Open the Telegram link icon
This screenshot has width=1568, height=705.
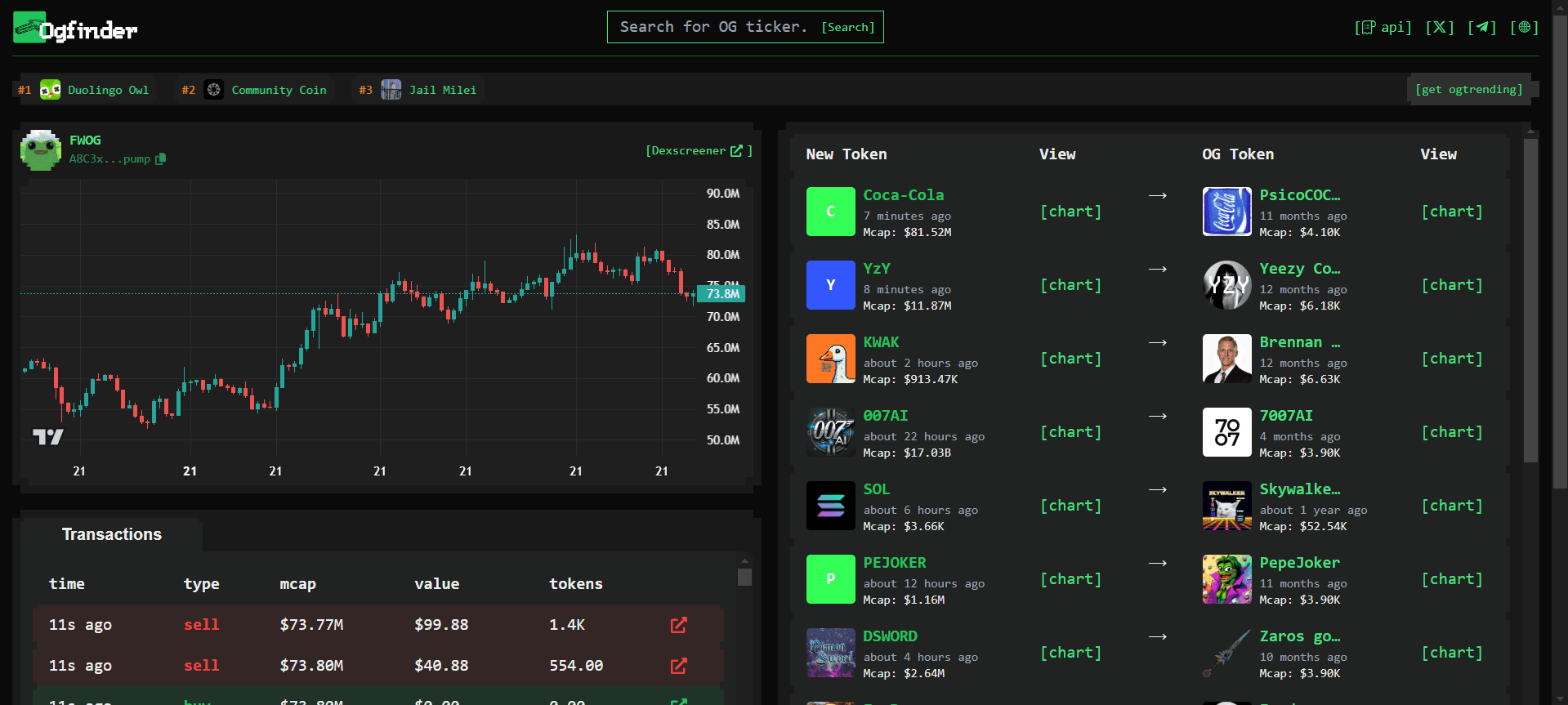point(1481,27)
